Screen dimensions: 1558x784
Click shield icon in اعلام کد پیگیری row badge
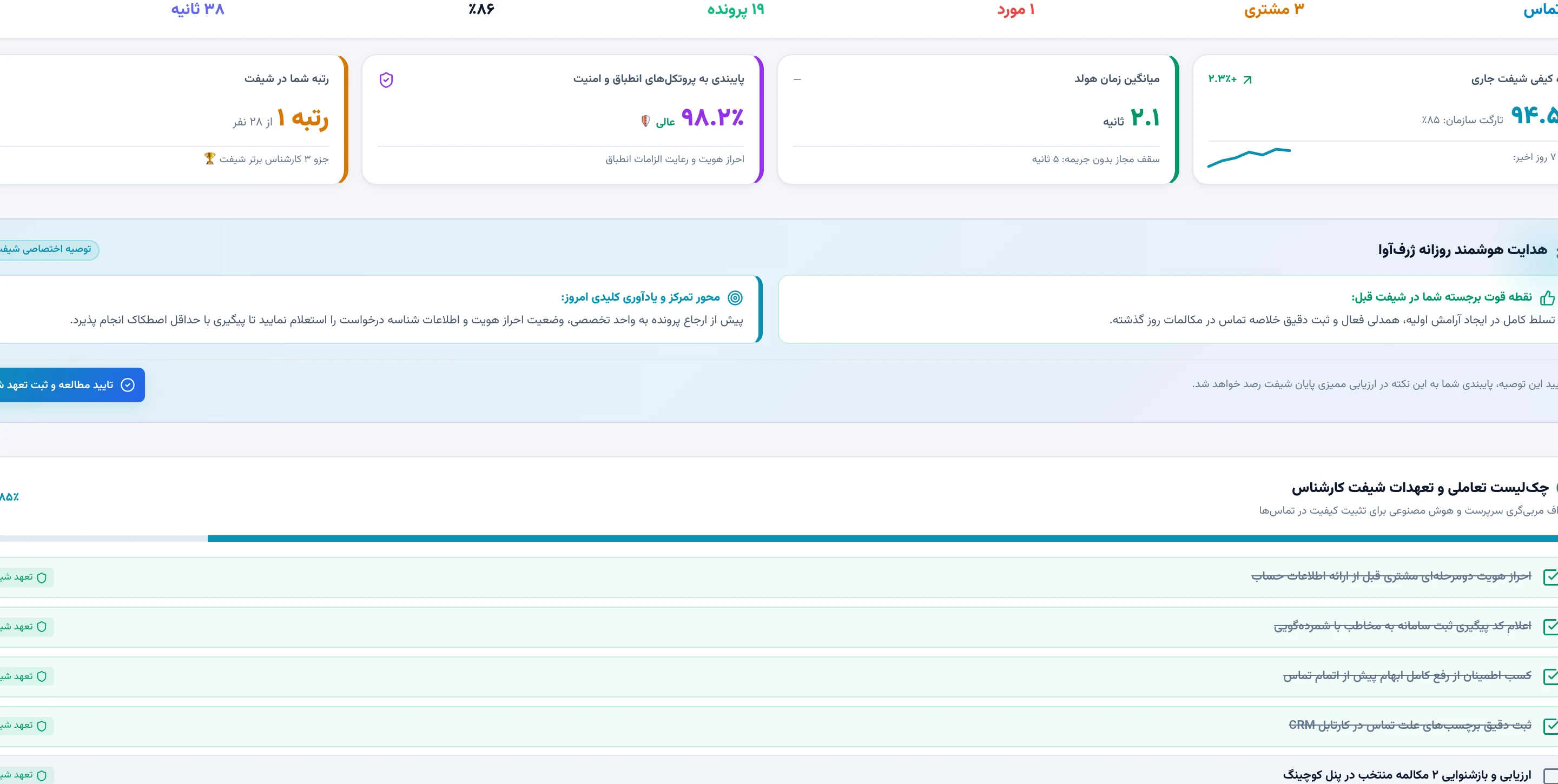42,627
